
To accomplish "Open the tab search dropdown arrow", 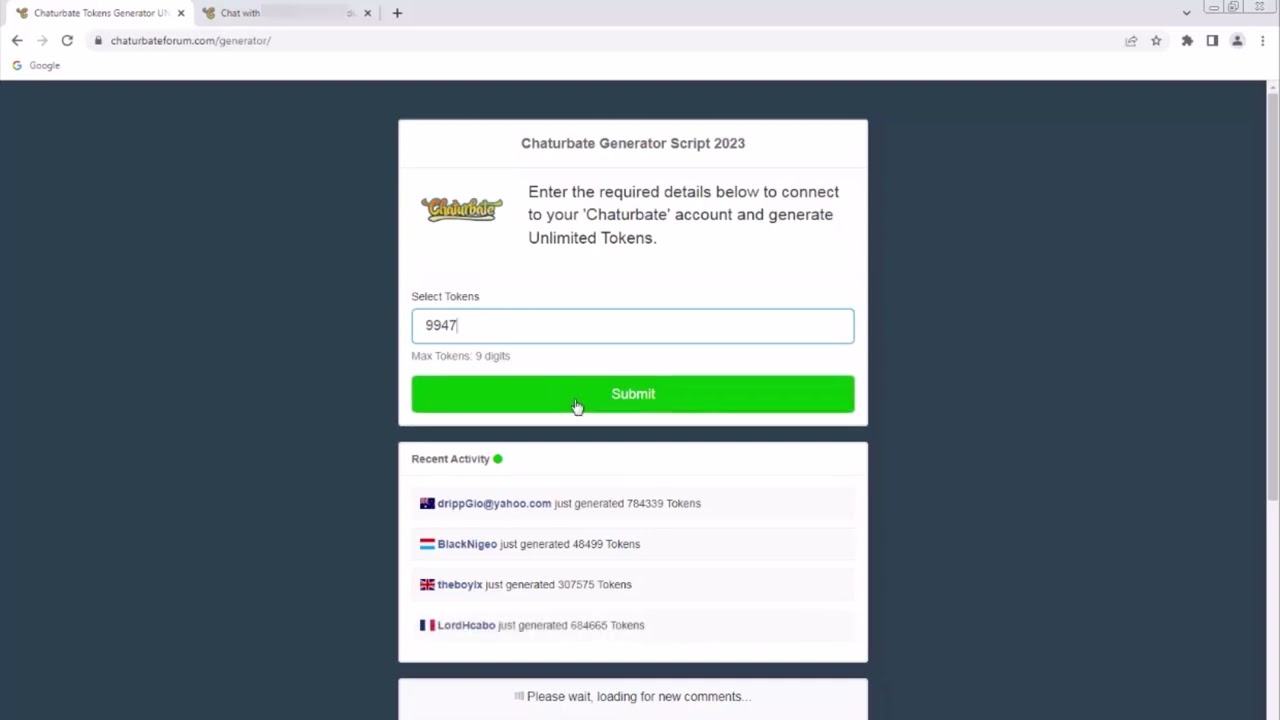I will click(x=1186, y=13).
